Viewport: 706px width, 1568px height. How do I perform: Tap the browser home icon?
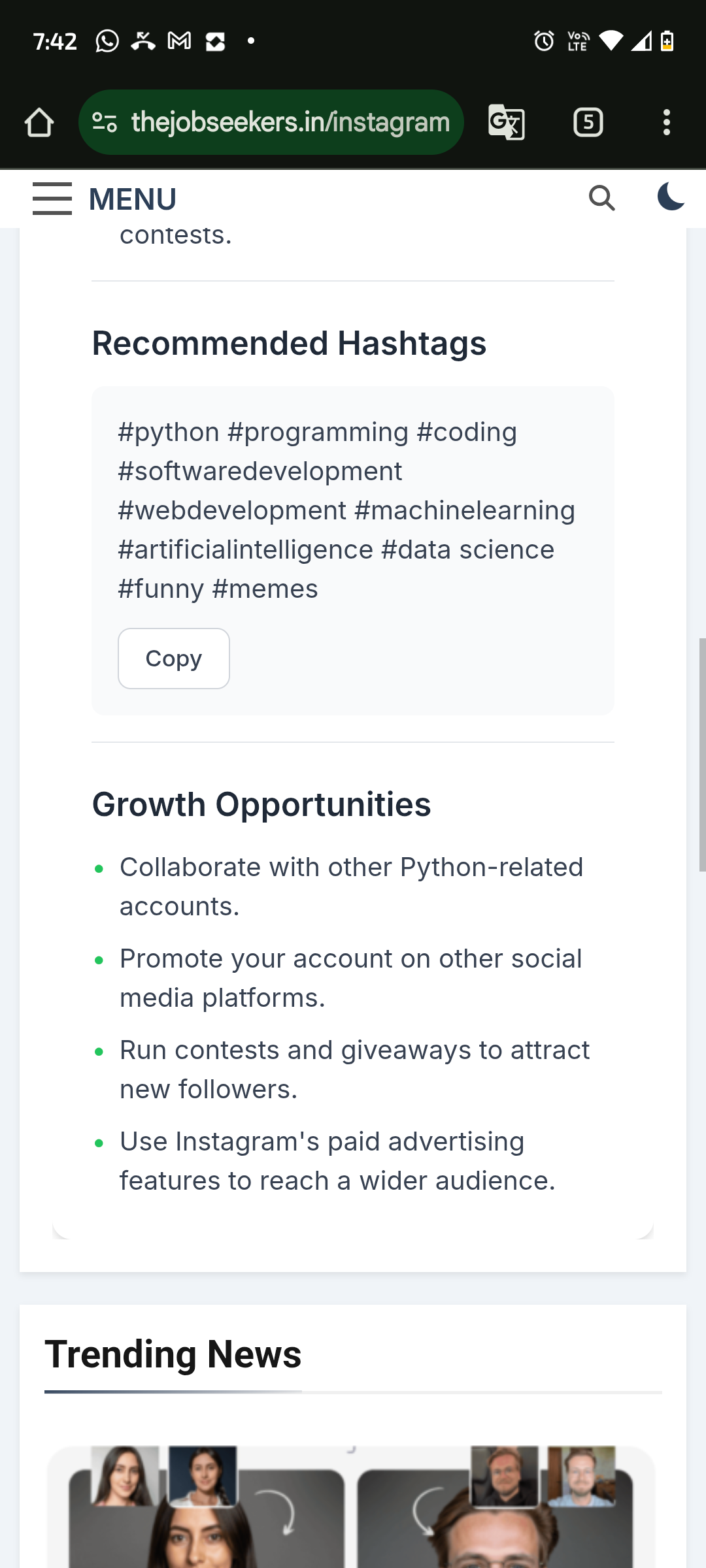[x=39, y=122]
